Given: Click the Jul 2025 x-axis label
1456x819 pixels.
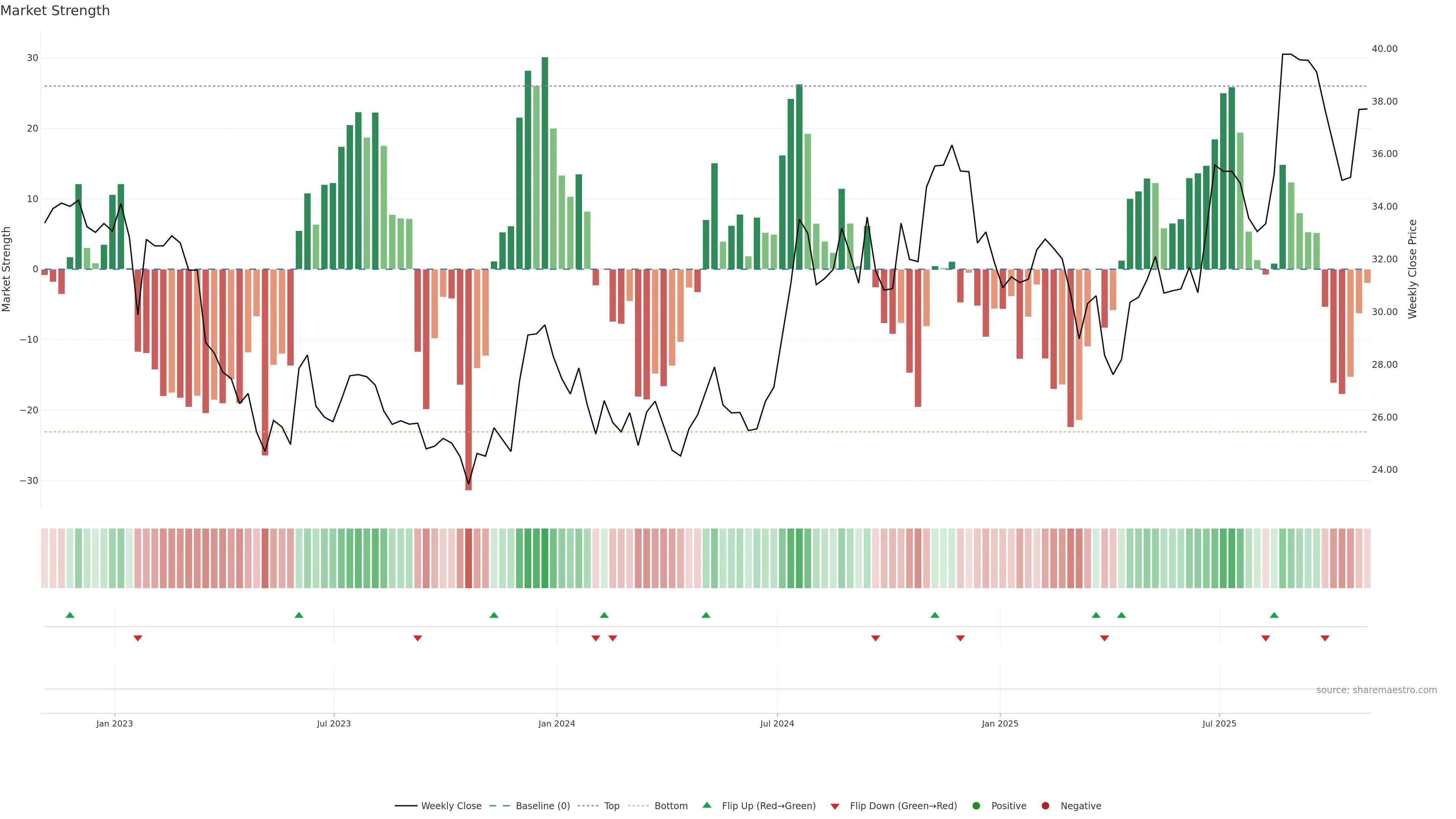Looking at the screenshot, I should [1219, 723].
